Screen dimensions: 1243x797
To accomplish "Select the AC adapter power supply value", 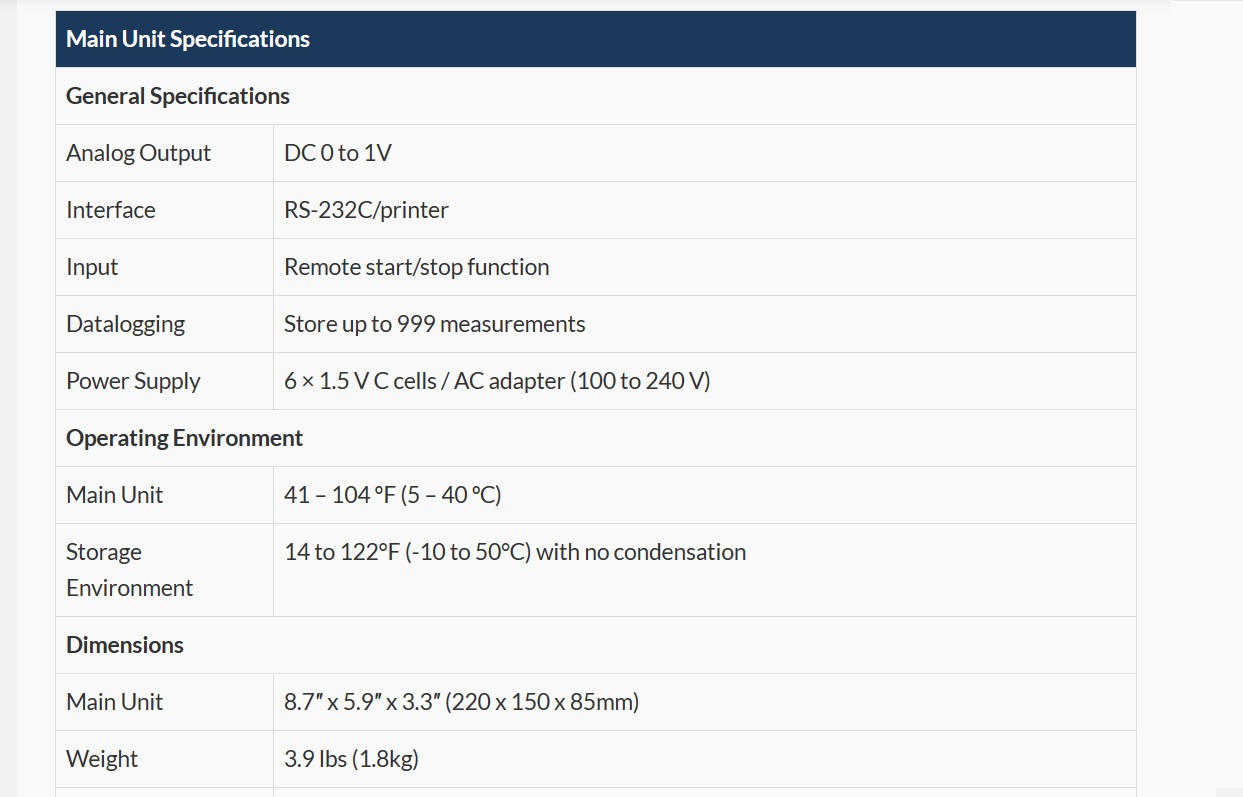I will coord(497,381).
